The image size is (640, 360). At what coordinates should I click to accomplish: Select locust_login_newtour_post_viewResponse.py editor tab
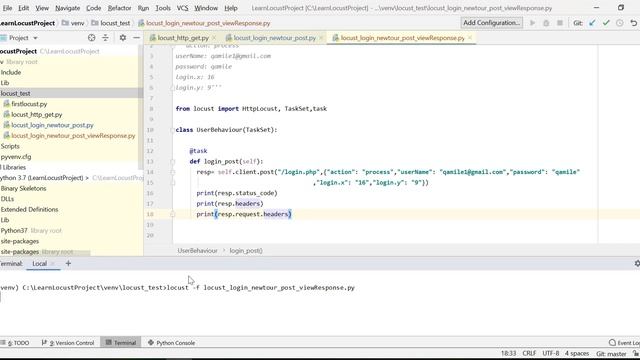pyautogui.click(x=402, y=38)
